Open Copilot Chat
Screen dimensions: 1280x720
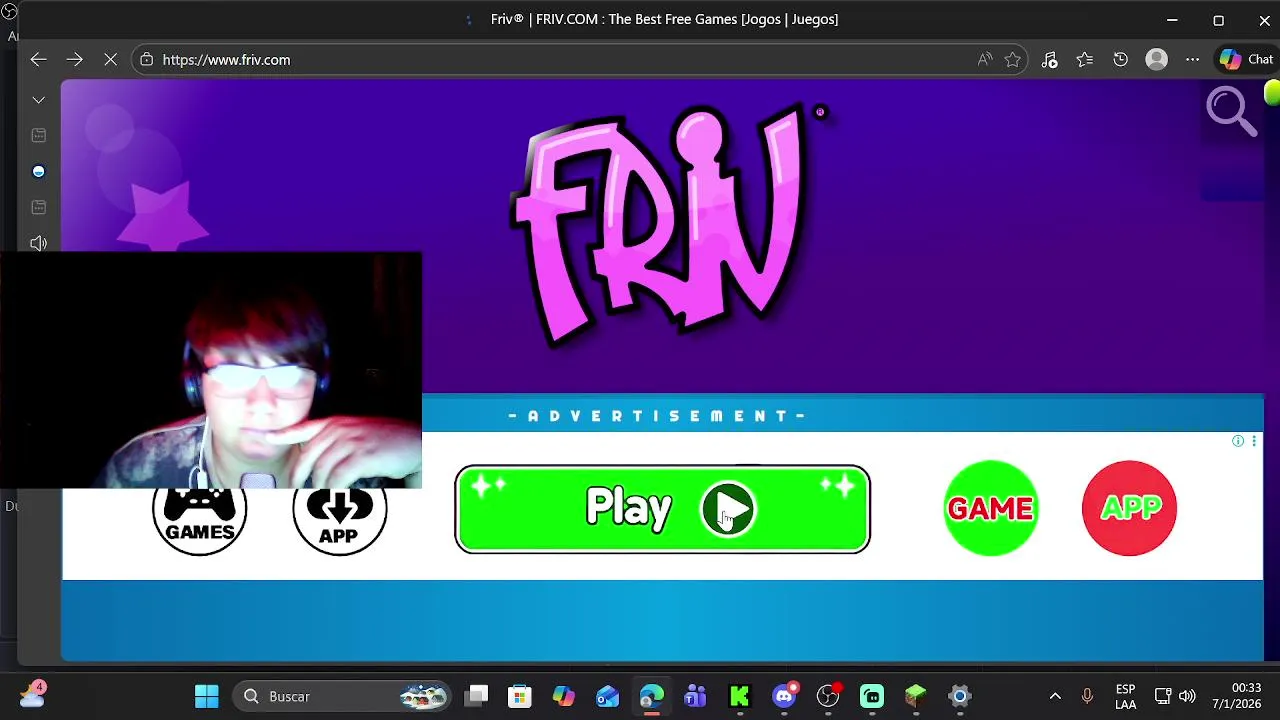[1246, 60]
